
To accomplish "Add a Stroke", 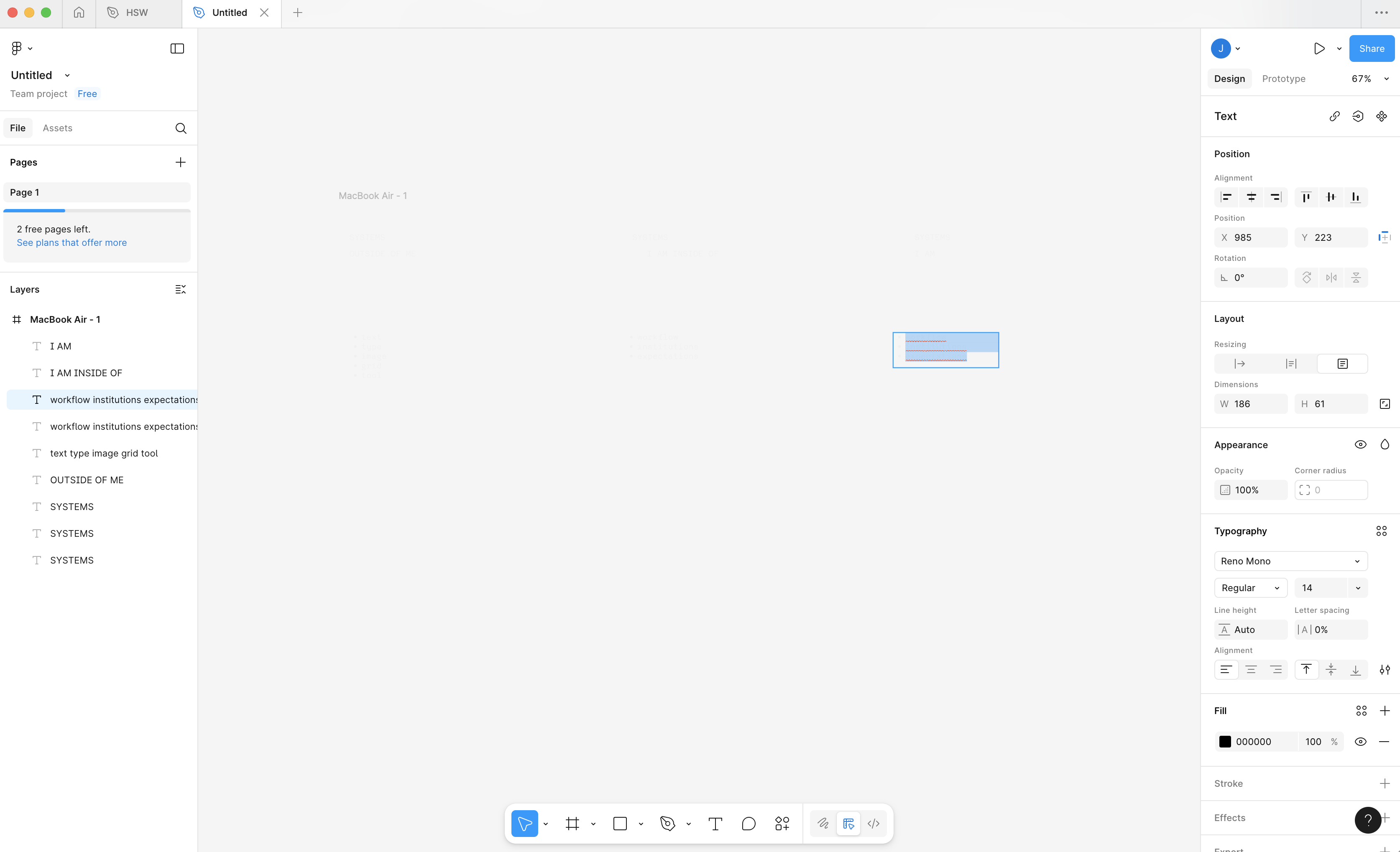I will coord(1385,784).
